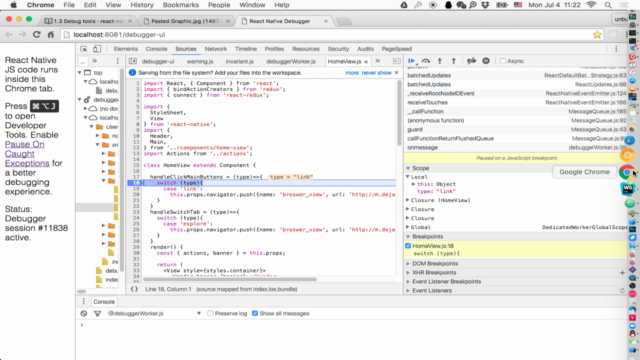Open DevTools three-dot customize menu

point(616,49)
